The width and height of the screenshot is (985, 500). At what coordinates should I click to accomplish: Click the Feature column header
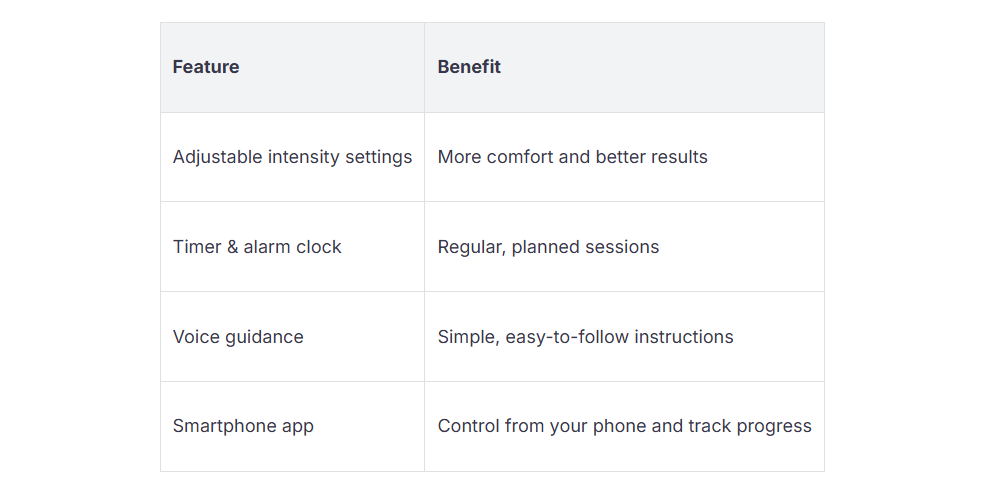click(x=292, y=68)
